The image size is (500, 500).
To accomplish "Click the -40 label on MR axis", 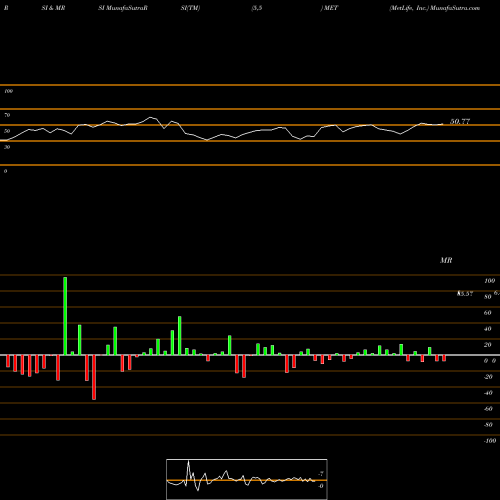I will coord(488,393).
